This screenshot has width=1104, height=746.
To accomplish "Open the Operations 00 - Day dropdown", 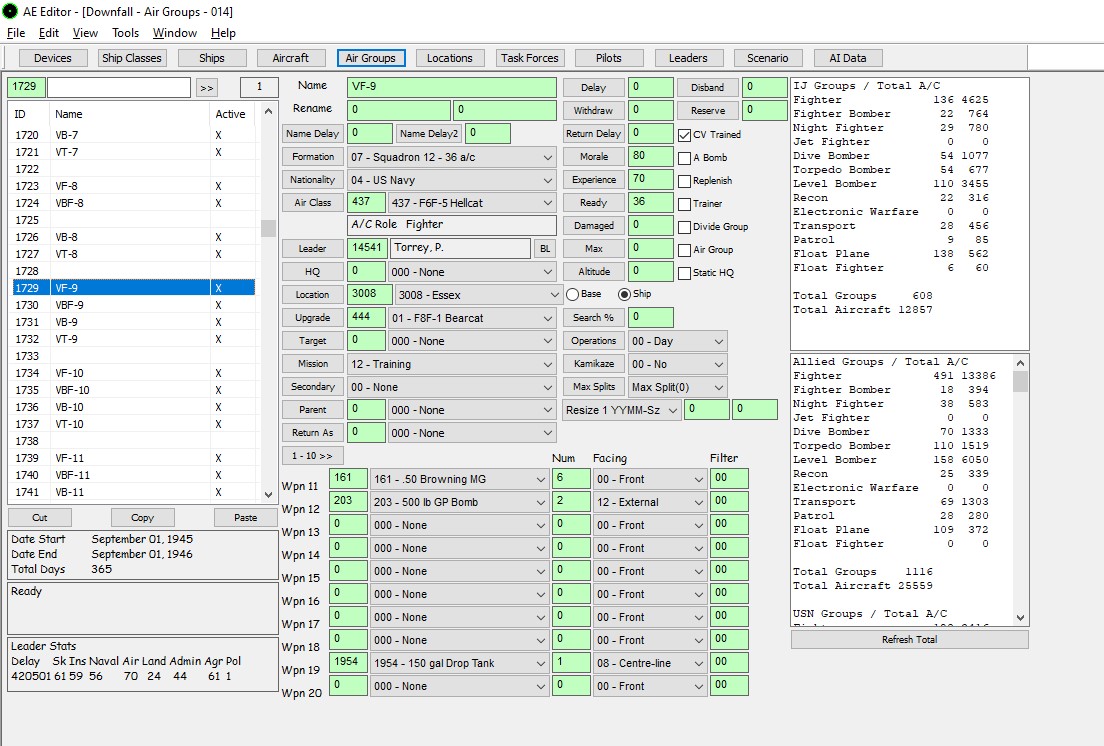I will pos(678,341).
